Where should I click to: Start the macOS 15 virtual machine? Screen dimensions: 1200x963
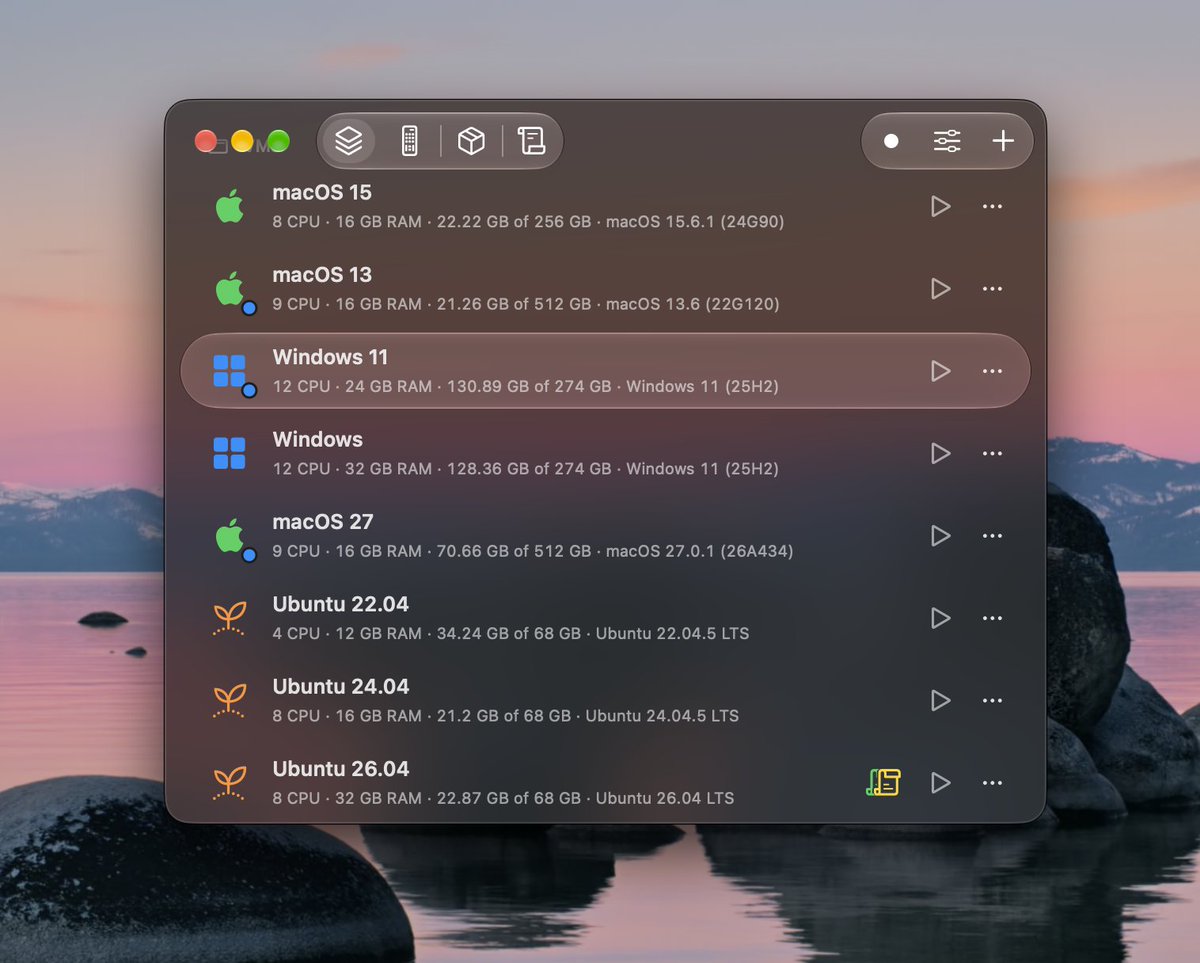[940, 206]
